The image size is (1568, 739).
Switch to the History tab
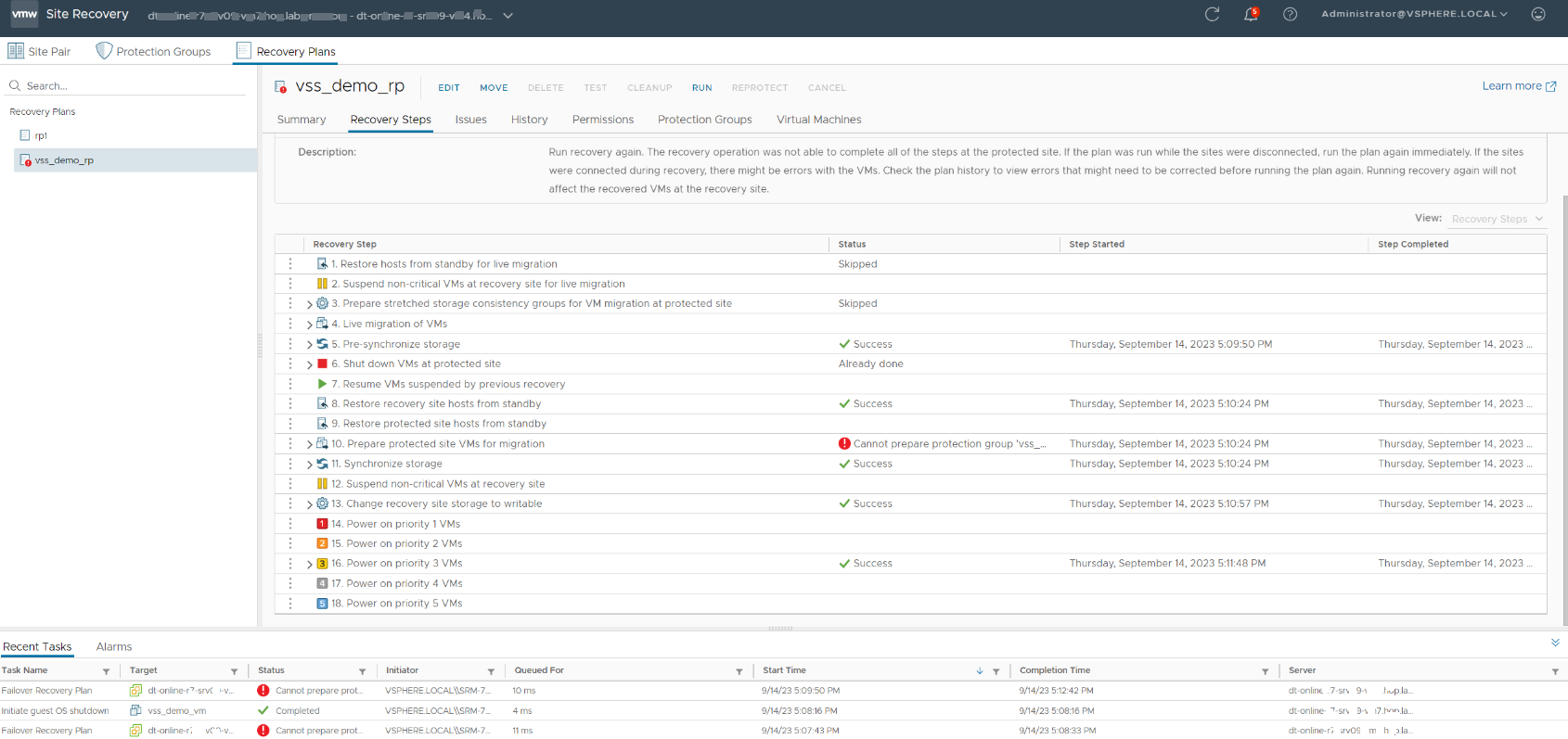tap(529, 120)
